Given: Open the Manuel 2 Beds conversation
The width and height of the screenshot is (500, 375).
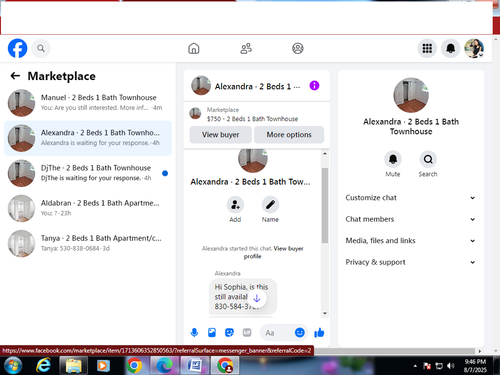Looking at the screenshot, I should [x=88, y=103].
